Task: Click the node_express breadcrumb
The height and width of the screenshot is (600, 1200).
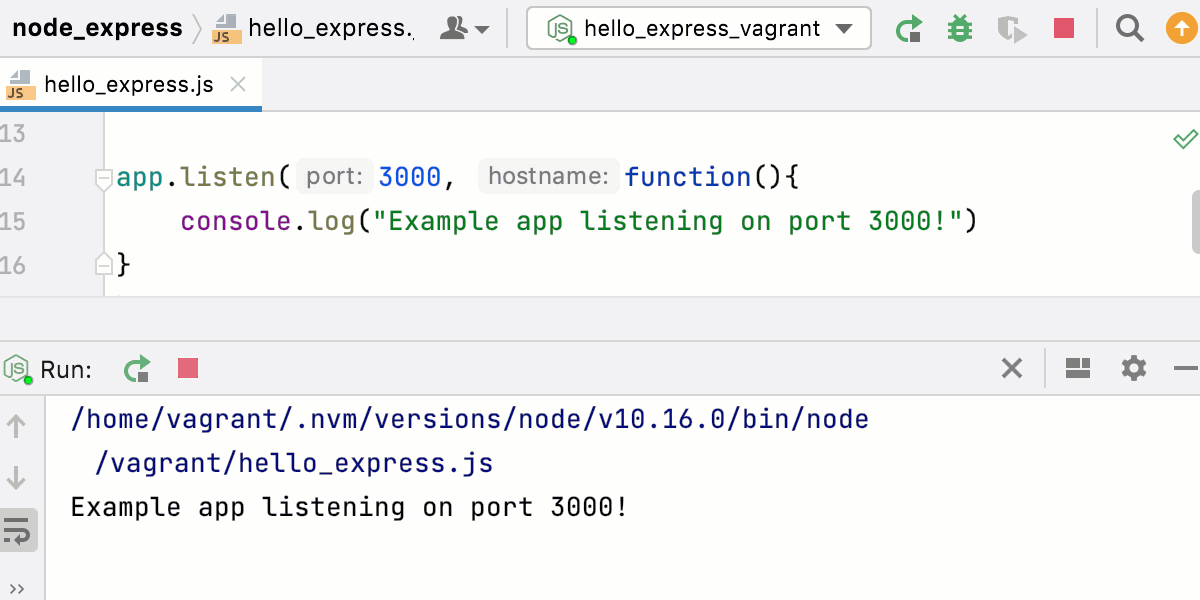Action: point(96,28)
